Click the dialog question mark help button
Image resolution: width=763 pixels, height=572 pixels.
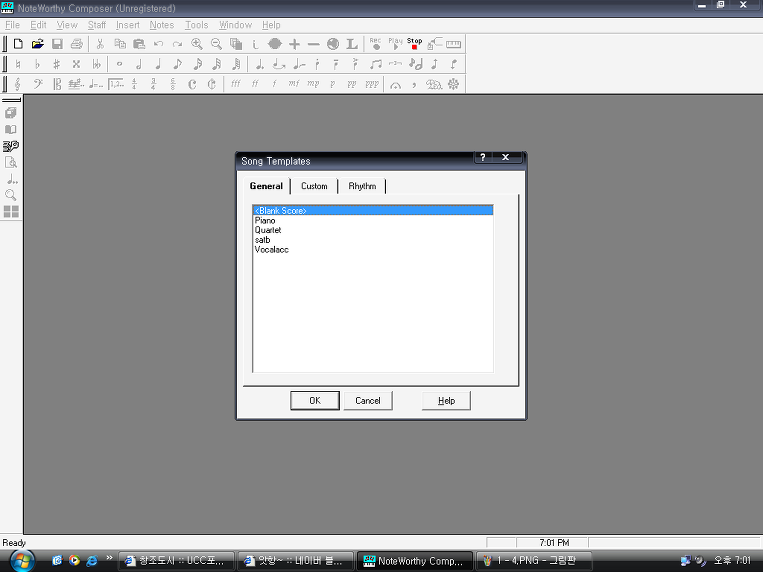point(483,157)
